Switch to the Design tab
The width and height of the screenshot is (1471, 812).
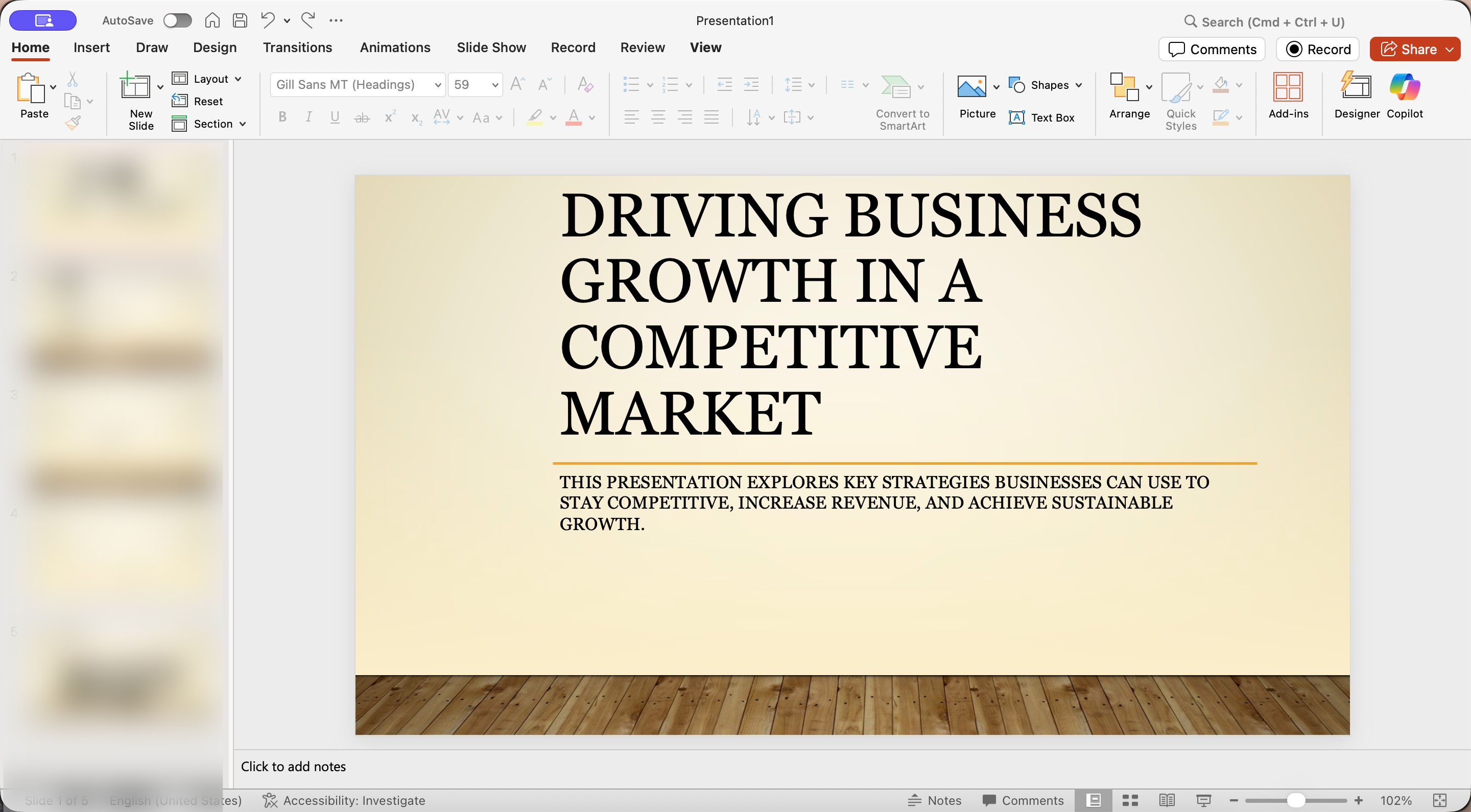215,47
